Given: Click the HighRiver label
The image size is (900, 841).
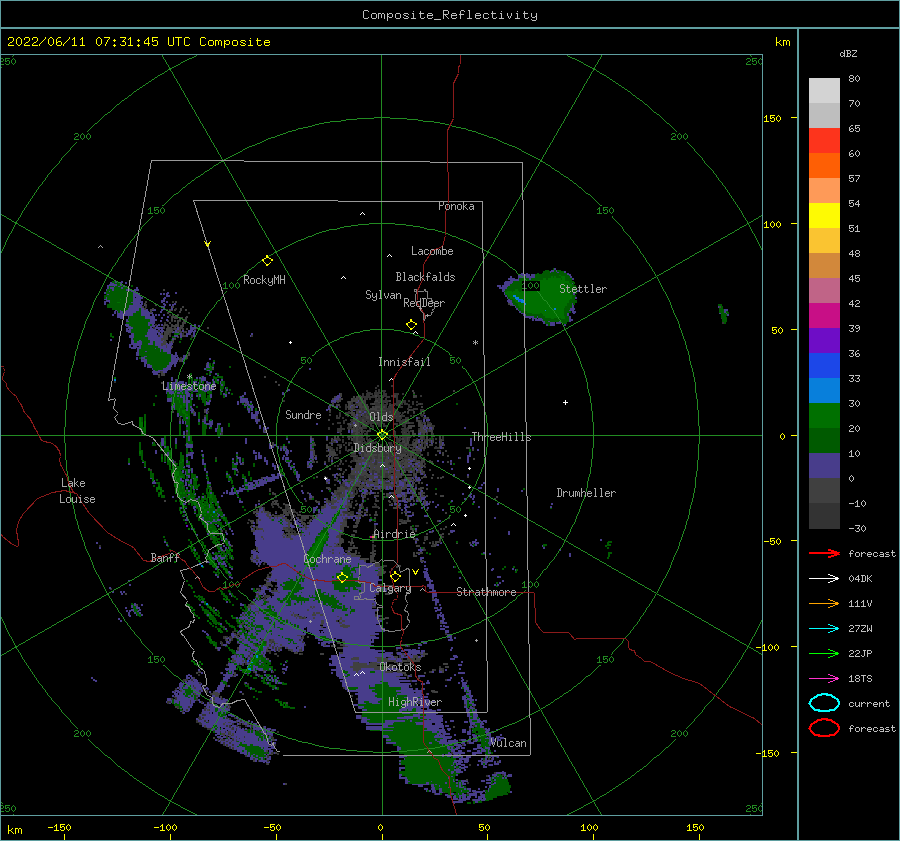Looking at the screenshot, I should tap(414, 702).
